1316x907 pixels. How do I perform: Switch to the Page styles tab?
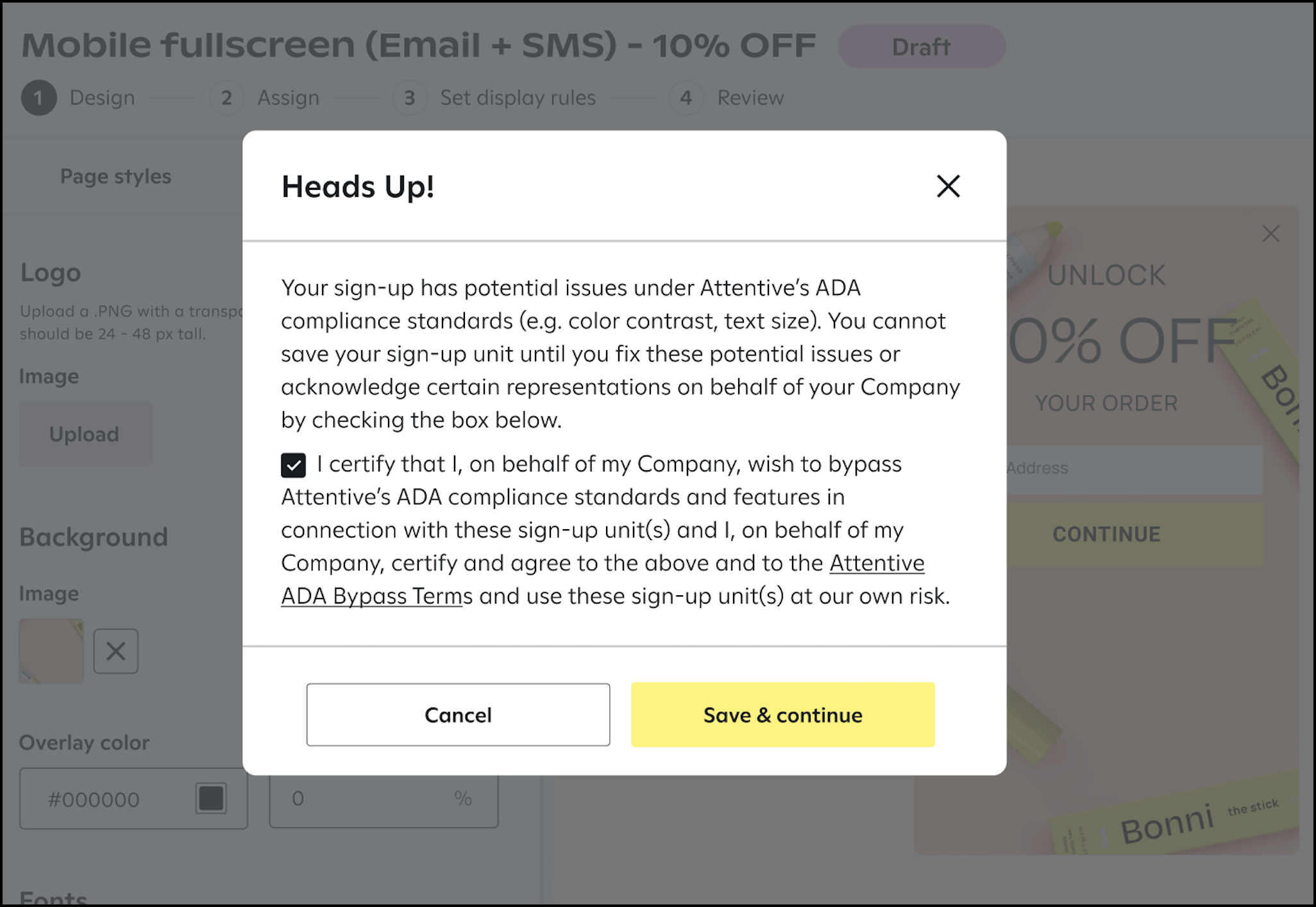(x=115, y=176)
